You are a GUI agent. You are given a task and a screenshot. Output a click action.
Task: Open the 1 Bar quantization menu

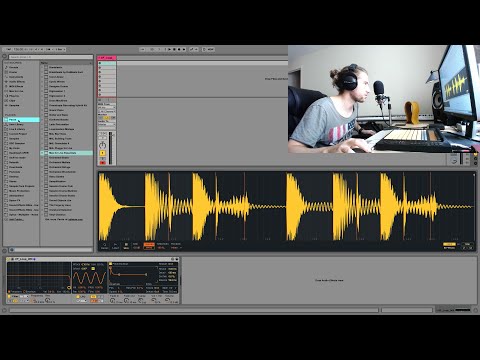(x=60, y=49)
